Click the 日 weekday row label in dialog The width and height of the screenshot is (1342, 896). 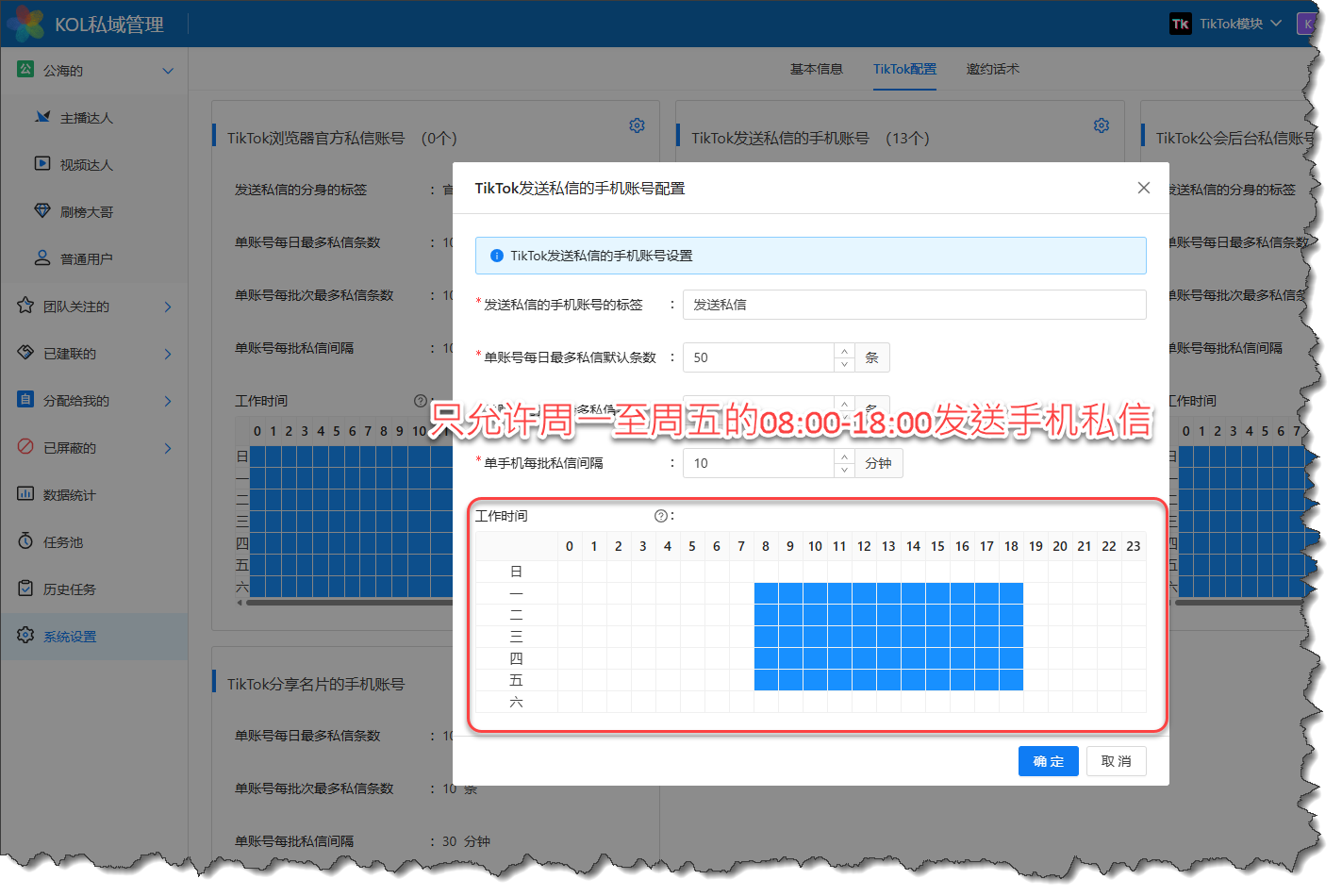(516, 572)
